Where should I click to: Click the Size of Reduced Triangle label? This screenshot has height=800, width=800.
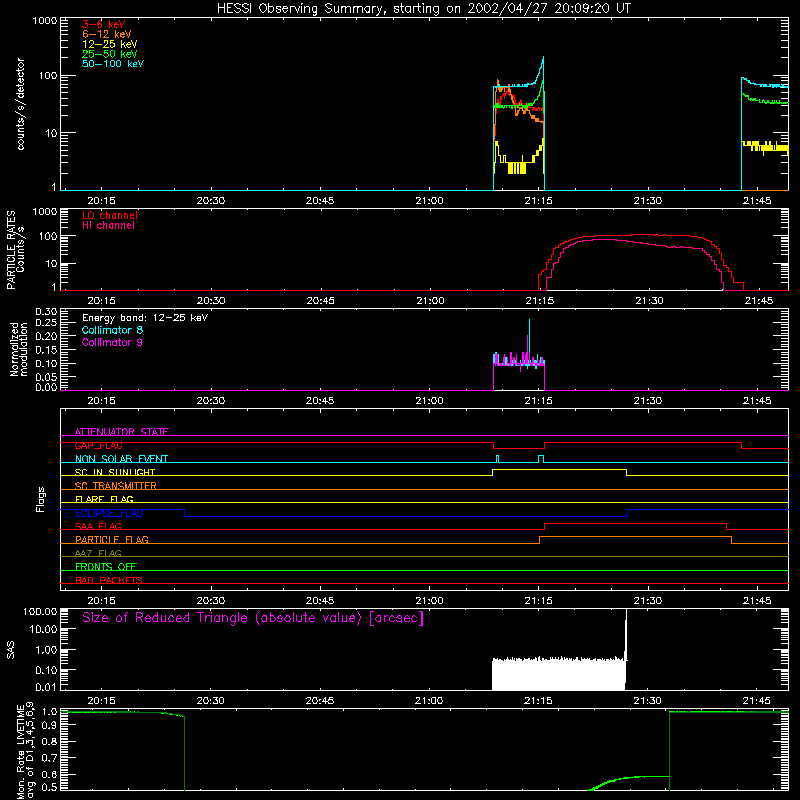tap(253, 618)
